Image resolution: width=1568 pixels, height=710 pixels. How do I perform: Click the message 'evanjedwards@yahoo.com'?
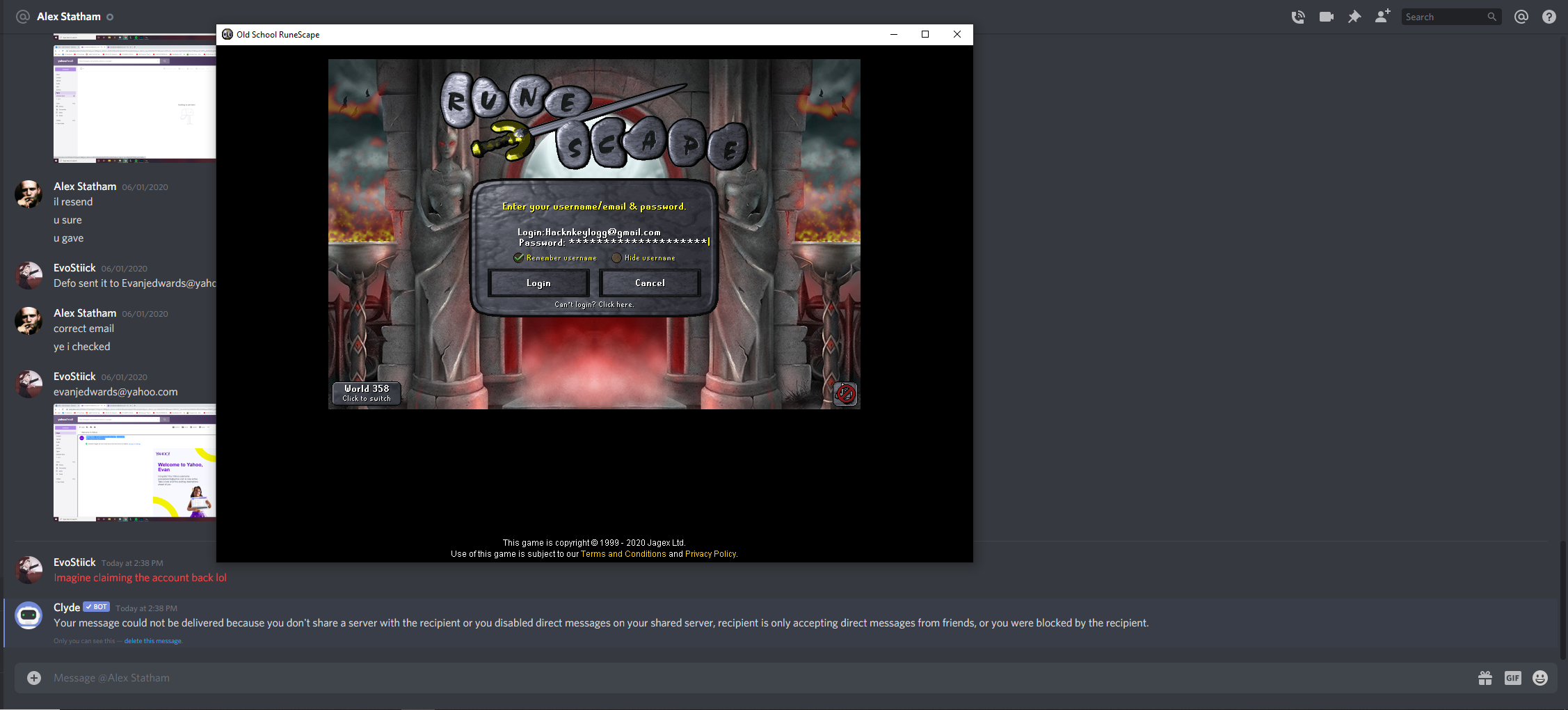tap(115, 392)
